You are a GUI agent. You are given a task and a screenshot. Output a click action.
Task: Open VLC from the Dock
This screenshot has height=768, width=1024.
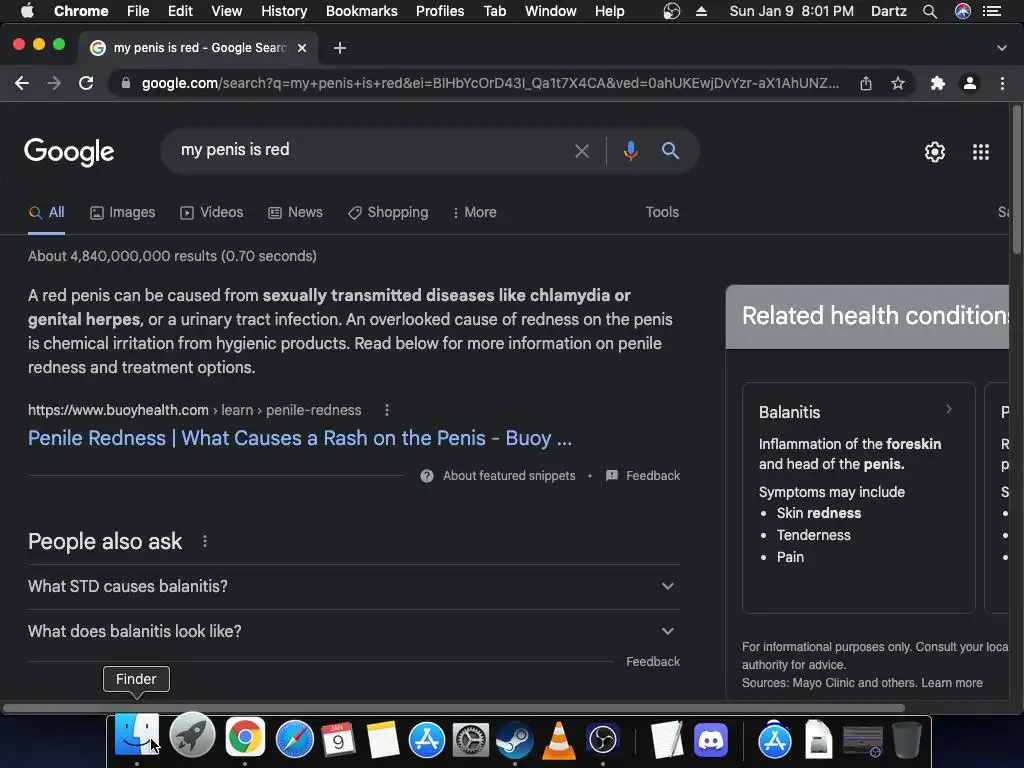(559, 740)
